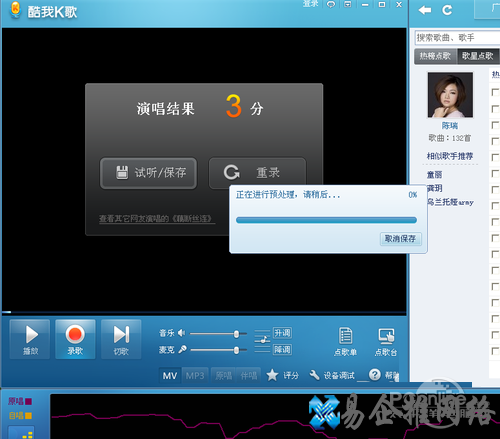Click the 重录 re-record button
The width and height of the screenshot is (500, 439).
point(257,173)
